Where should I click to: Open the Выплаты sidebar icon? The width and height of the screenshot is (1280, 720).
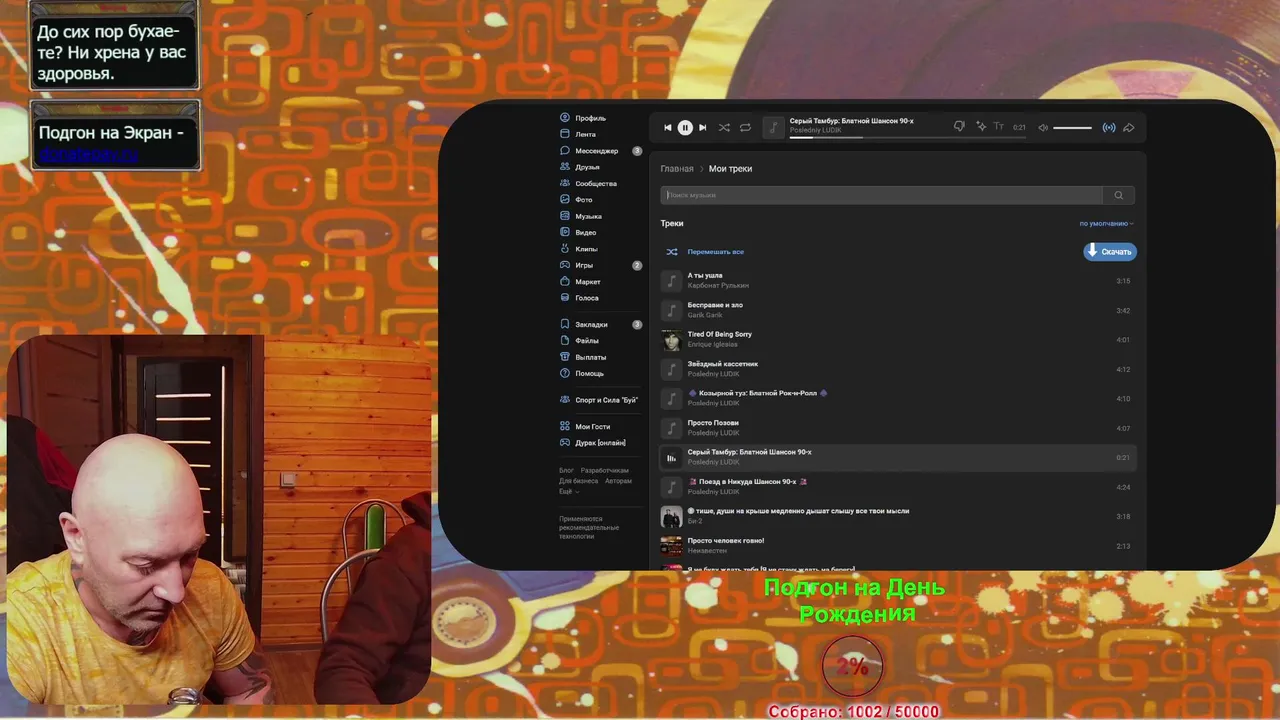pyautogui.click(x=565, y=357)
